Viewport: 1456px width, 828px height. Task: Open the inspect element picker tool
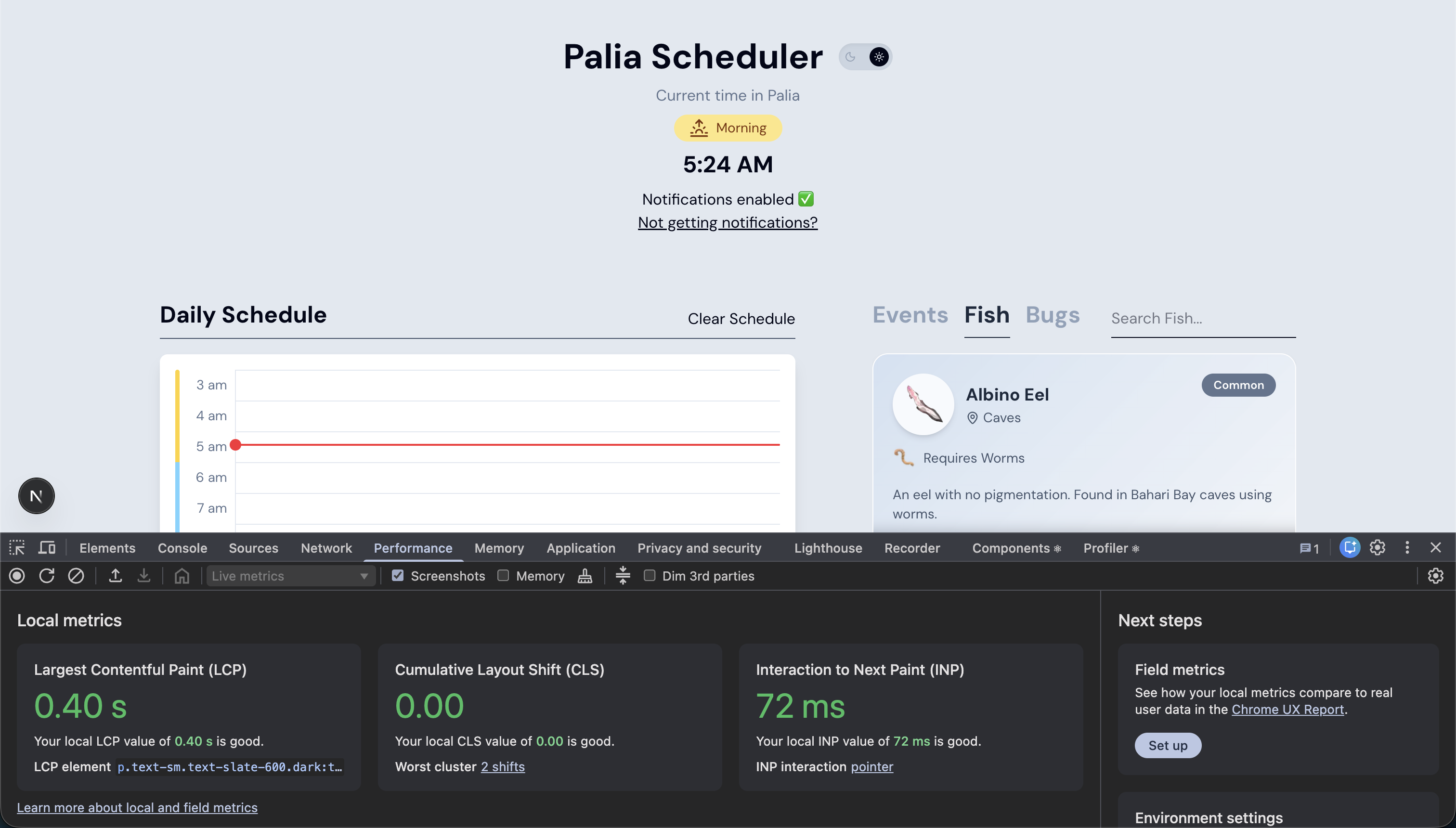[16, 548]
